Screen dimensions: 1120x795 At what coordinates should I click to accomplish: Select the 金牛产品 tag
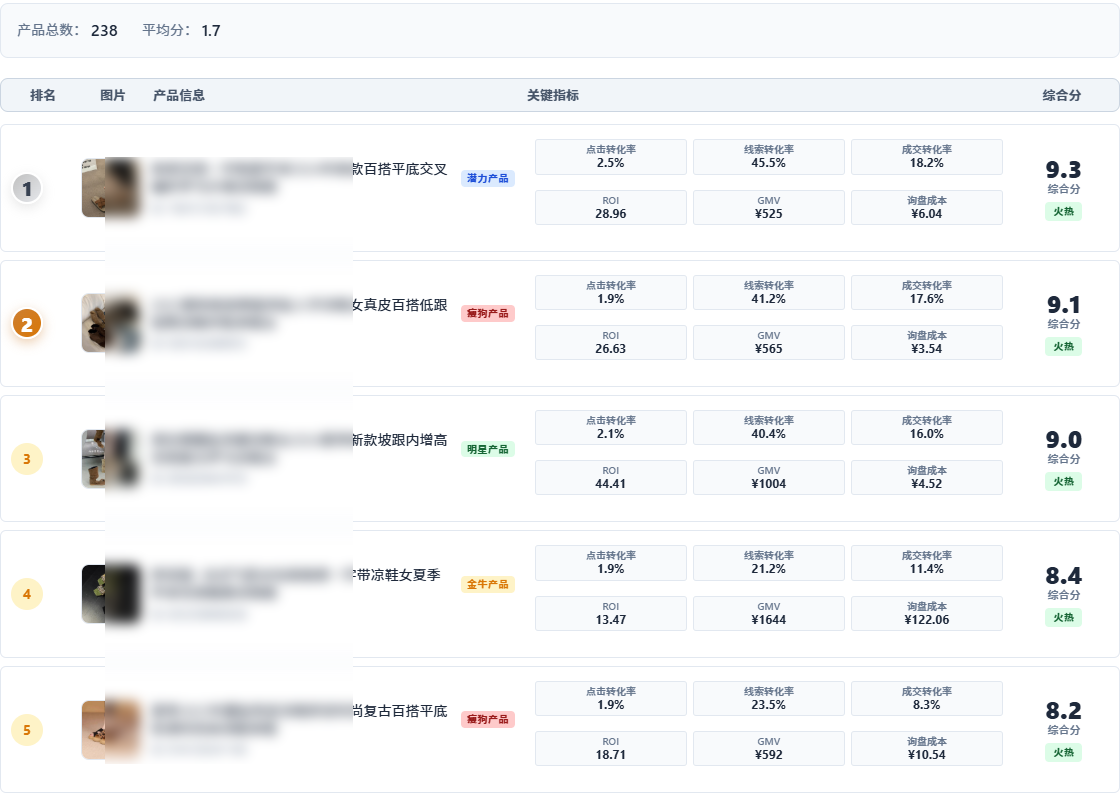click(x=488, y=585)
